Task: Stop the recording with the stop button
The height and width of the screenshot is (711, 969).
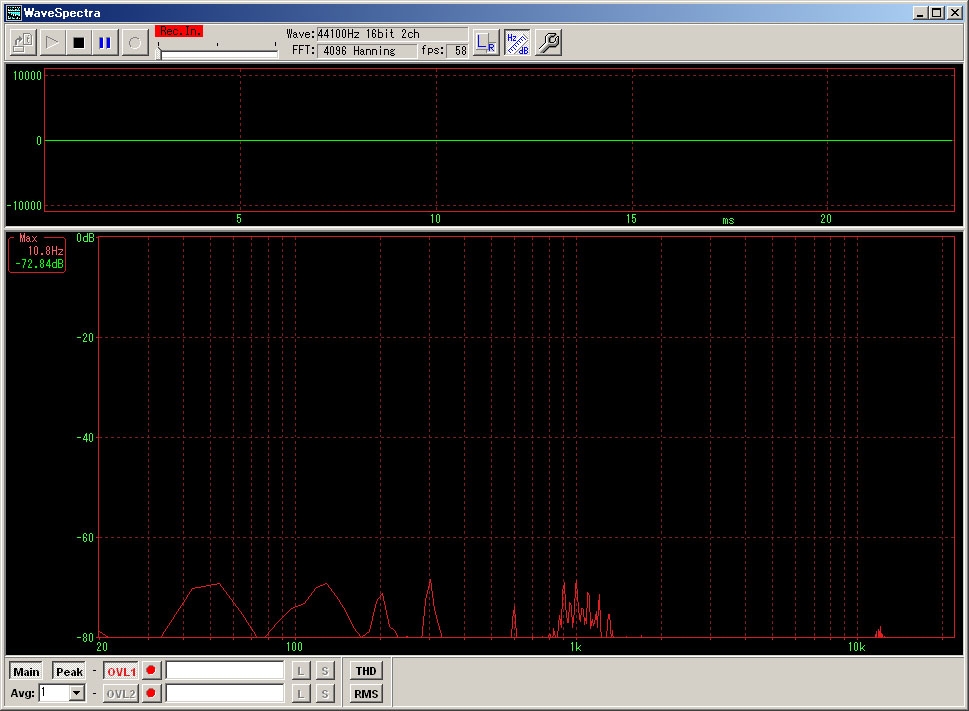Action: click(x=78, y=43)
